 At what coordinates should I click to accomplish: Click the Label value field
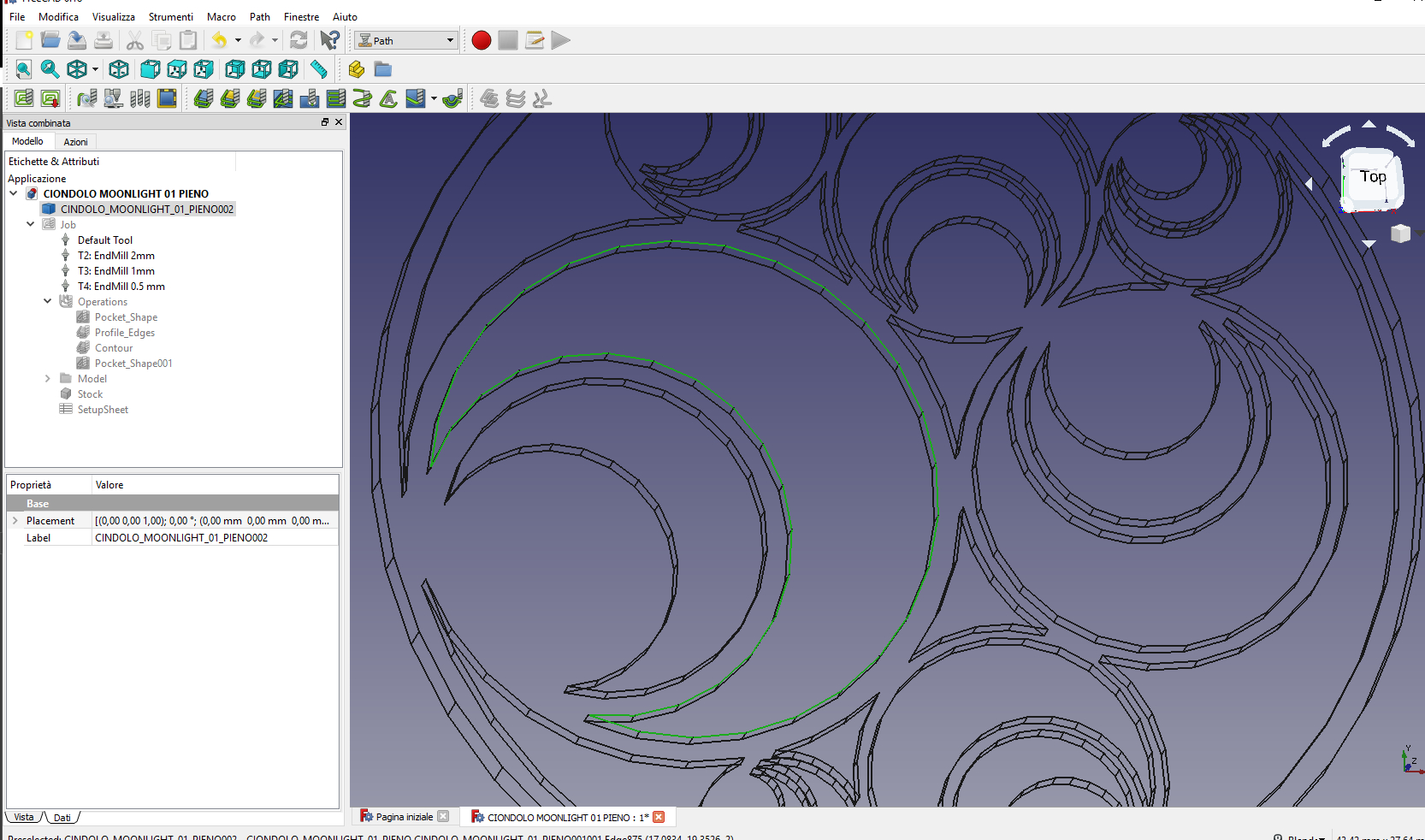pyautogui.click(x=215, y=537)
